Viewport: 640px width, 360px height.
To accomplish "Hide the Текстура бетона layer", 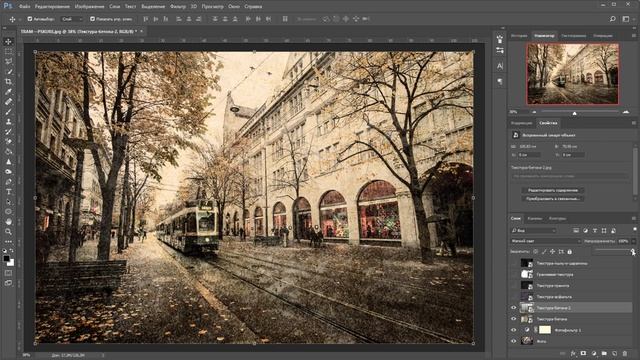I will tap(513, 319).
